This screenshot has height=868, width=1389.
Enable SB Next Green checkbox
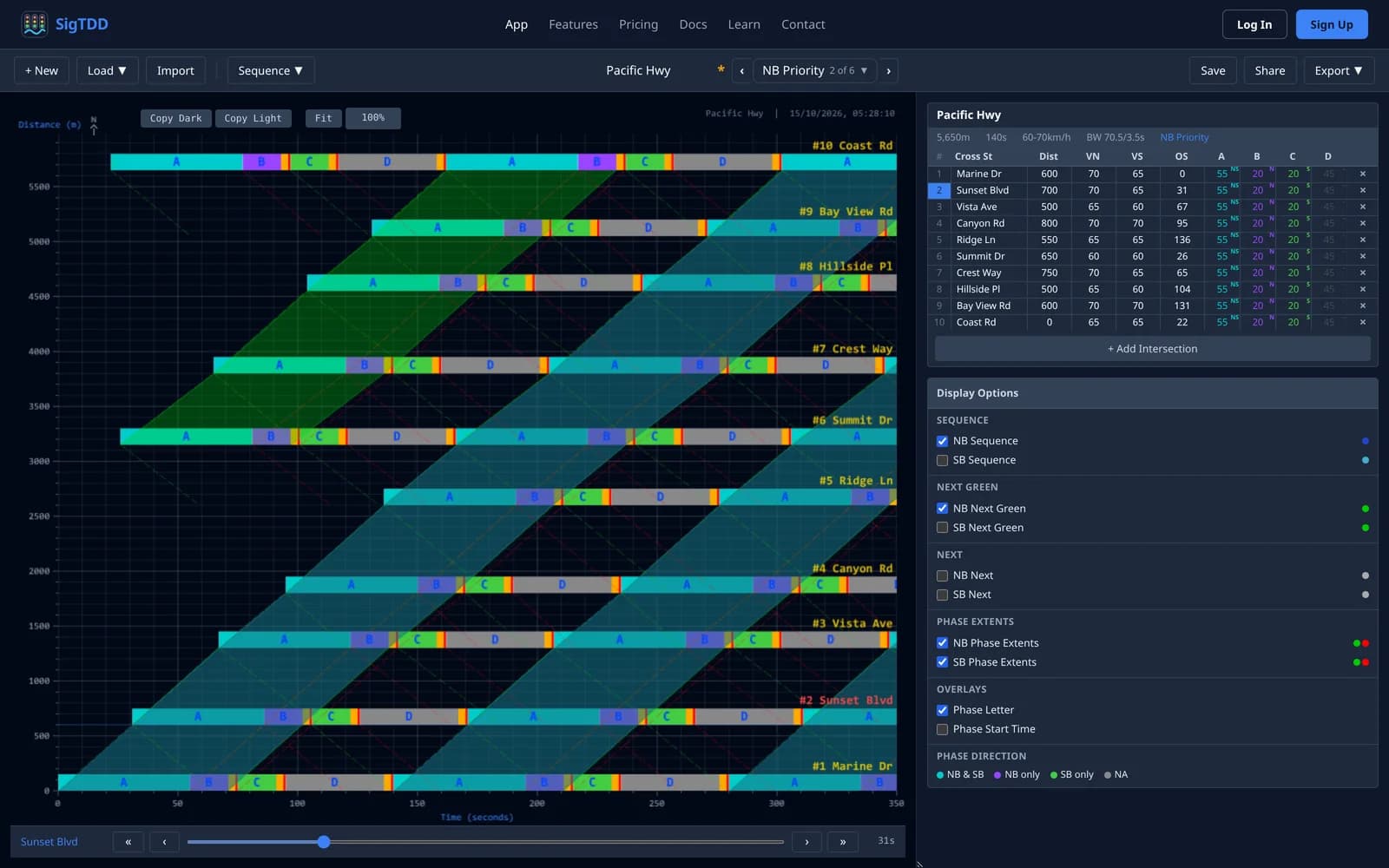[x=942, y=528]
